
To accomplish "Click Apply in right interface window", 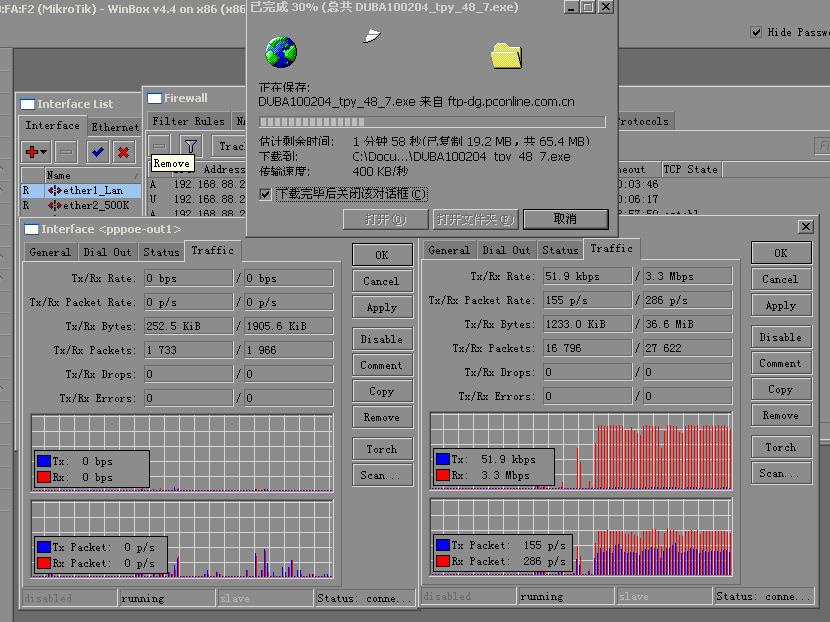I will (781, 305).
